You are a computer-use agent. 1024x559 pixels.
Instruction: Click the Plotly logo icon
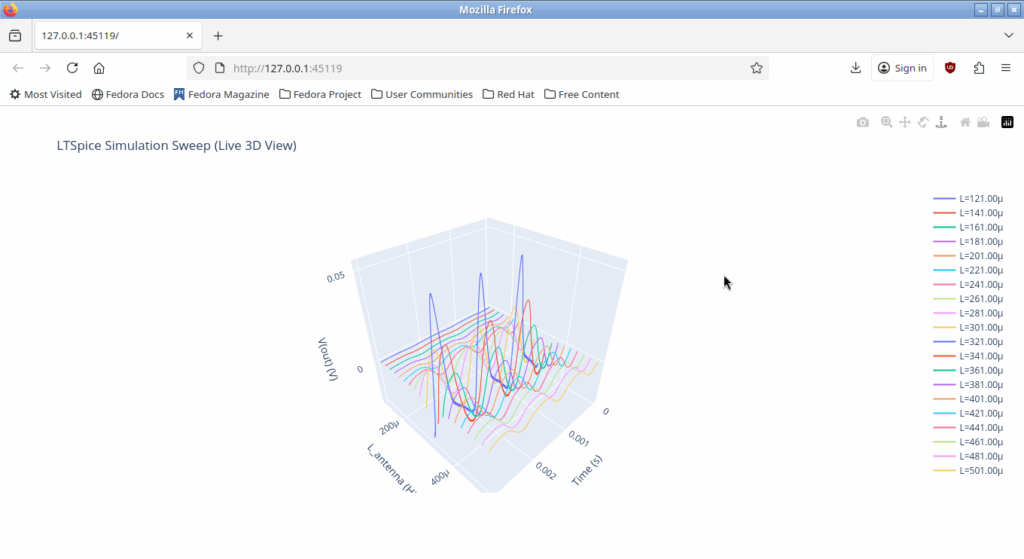(1007, 122)
